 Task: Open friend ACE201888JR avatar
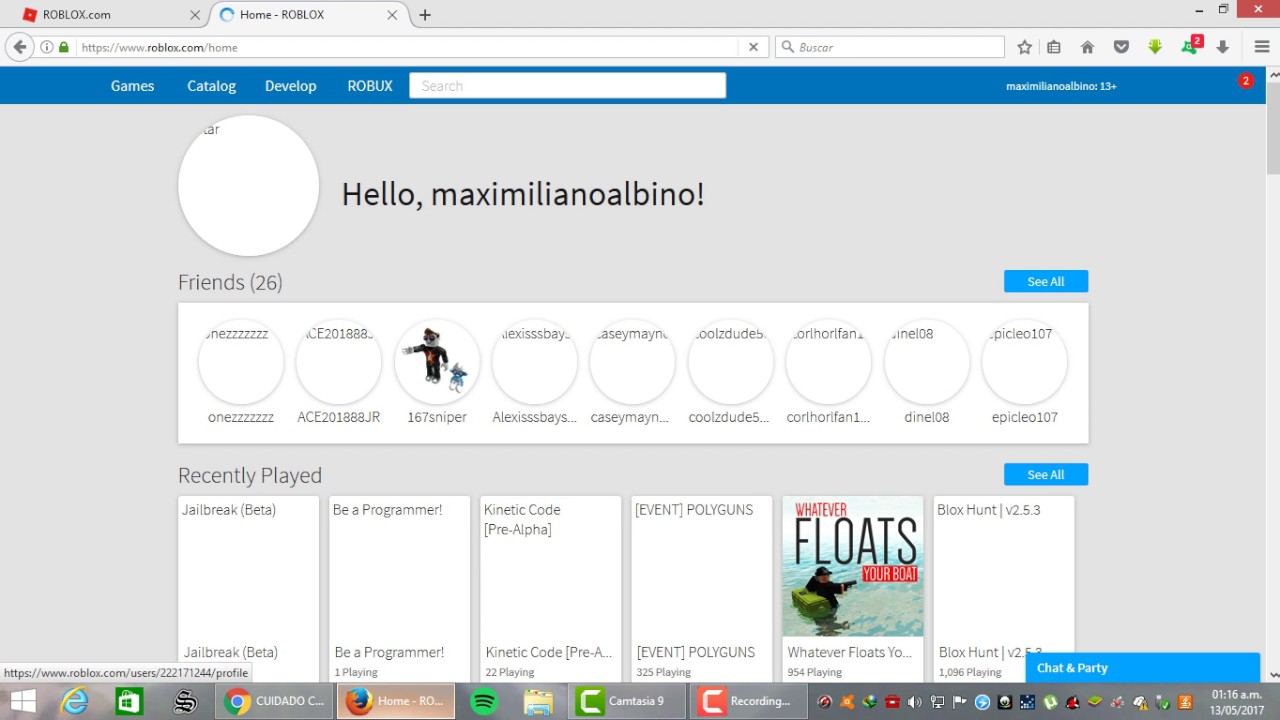point(339,362)
